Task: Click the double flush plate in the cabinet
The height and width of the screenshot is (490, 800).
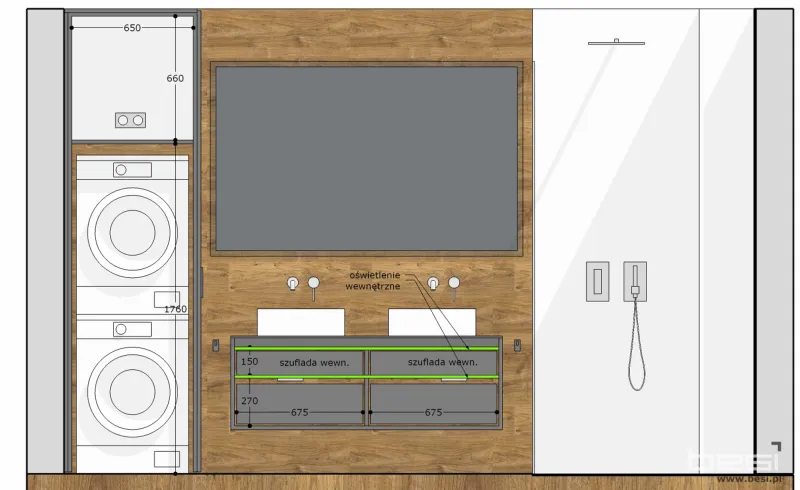Action: click(130, 120)
